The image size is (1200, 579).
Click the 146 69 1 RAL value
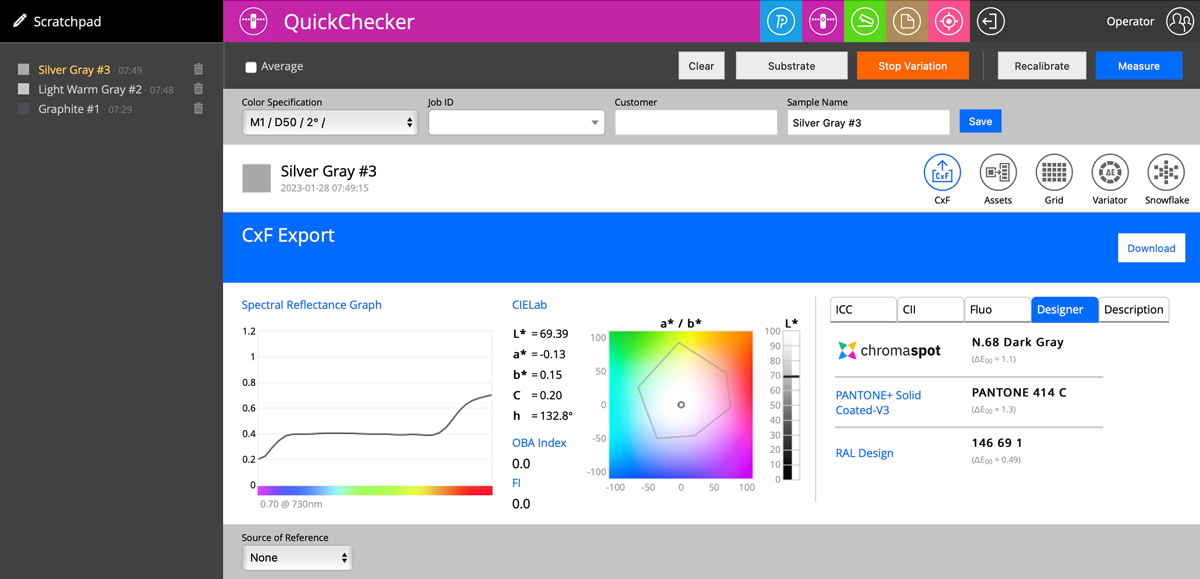[x=997, y=443]
